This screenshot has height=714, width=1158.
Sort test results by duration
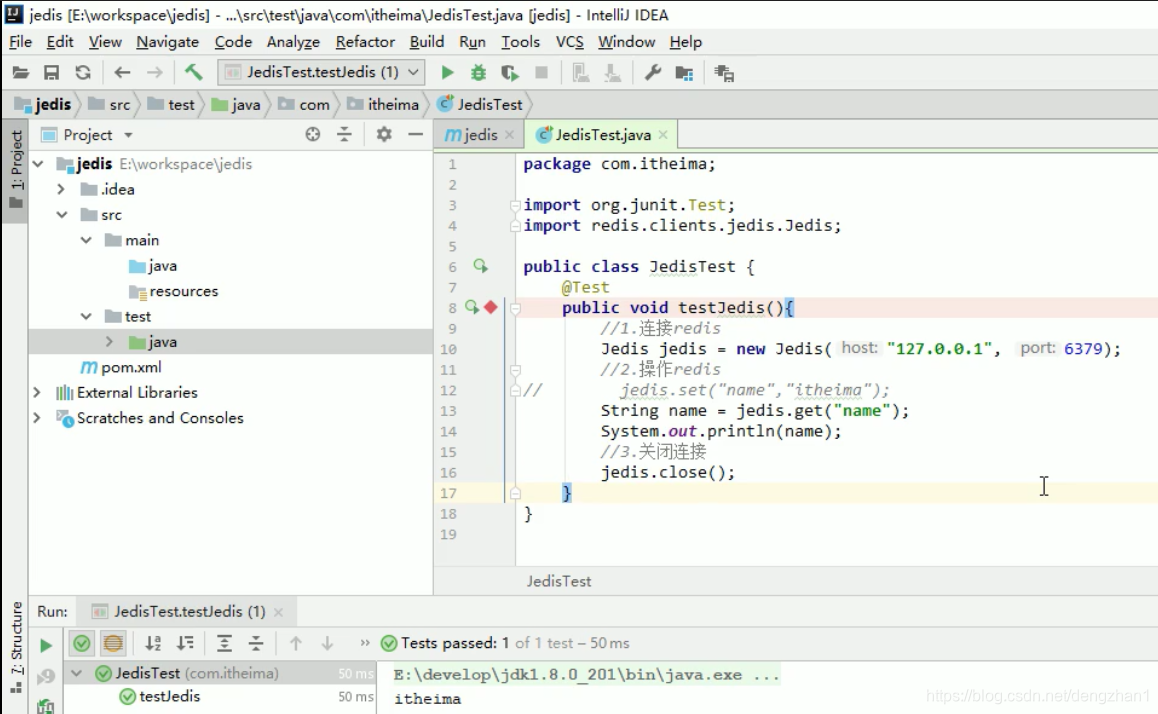pyautogui.click(x=185, y=643)
